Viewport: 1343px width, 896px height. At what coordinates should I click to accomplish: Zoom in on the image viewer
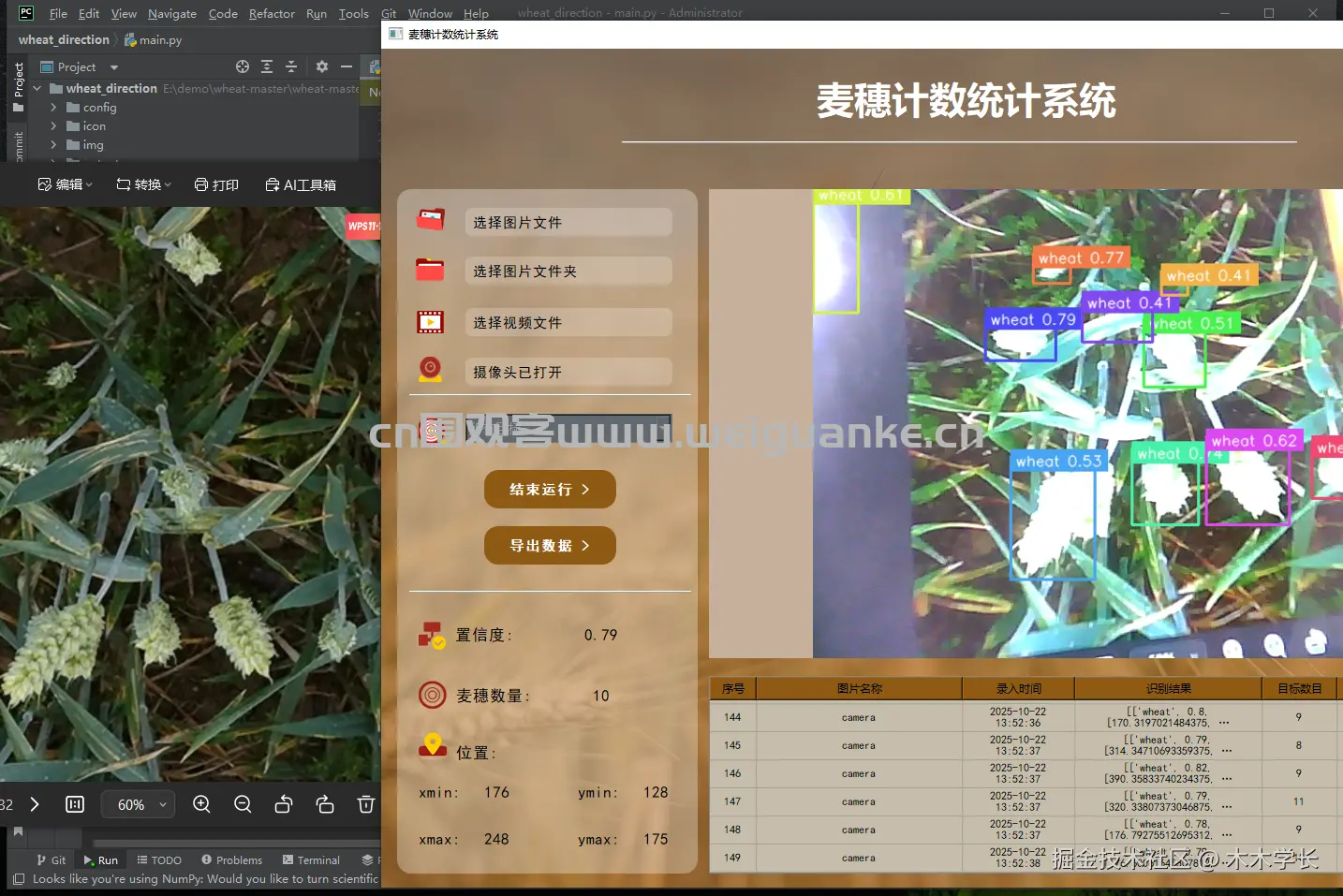201,804
